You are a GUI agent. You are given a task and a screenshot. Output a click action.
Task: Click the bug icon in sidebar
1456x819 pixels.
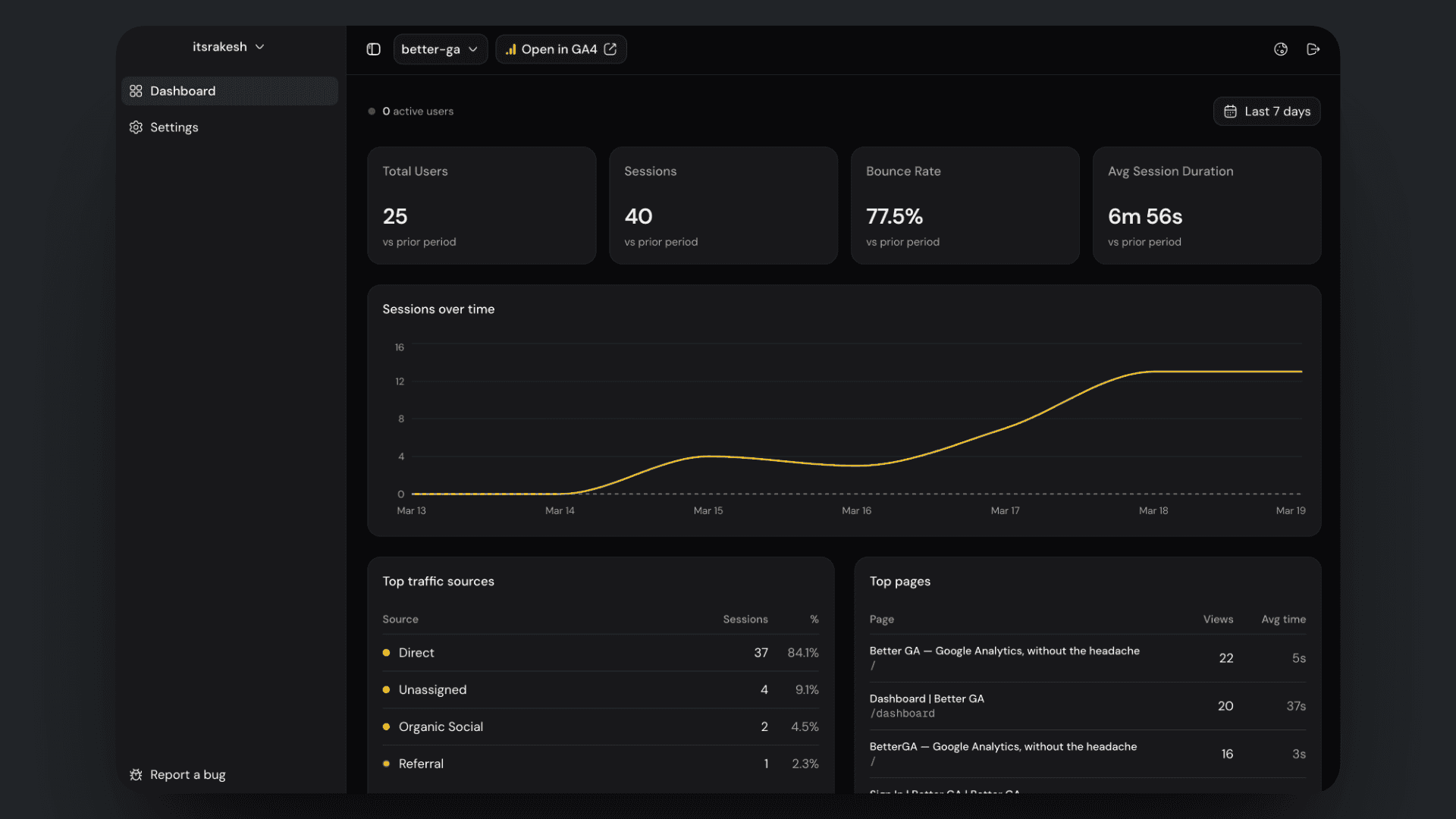136,774
